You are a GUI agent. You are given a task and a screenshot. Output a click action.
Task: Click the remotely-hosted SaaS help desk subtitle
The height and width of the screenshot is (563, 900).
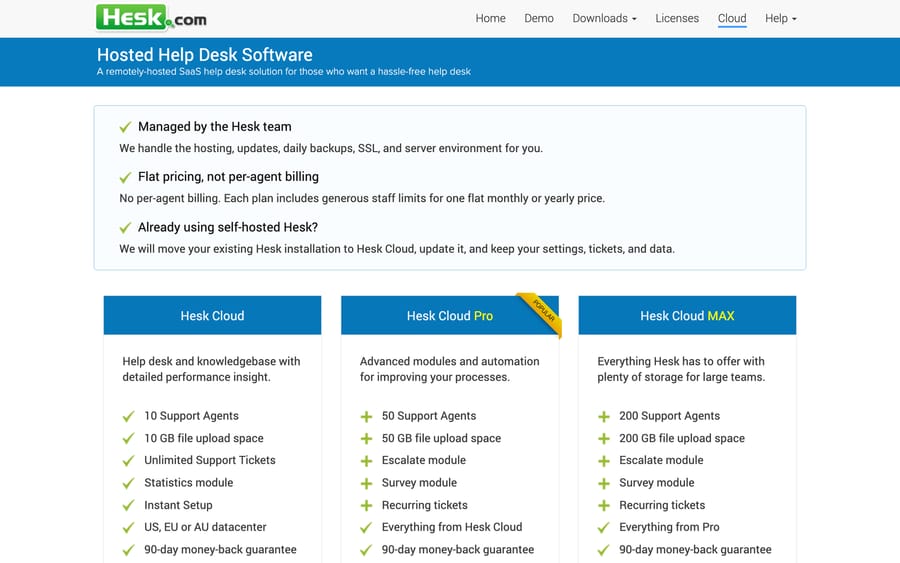[284, 72]
